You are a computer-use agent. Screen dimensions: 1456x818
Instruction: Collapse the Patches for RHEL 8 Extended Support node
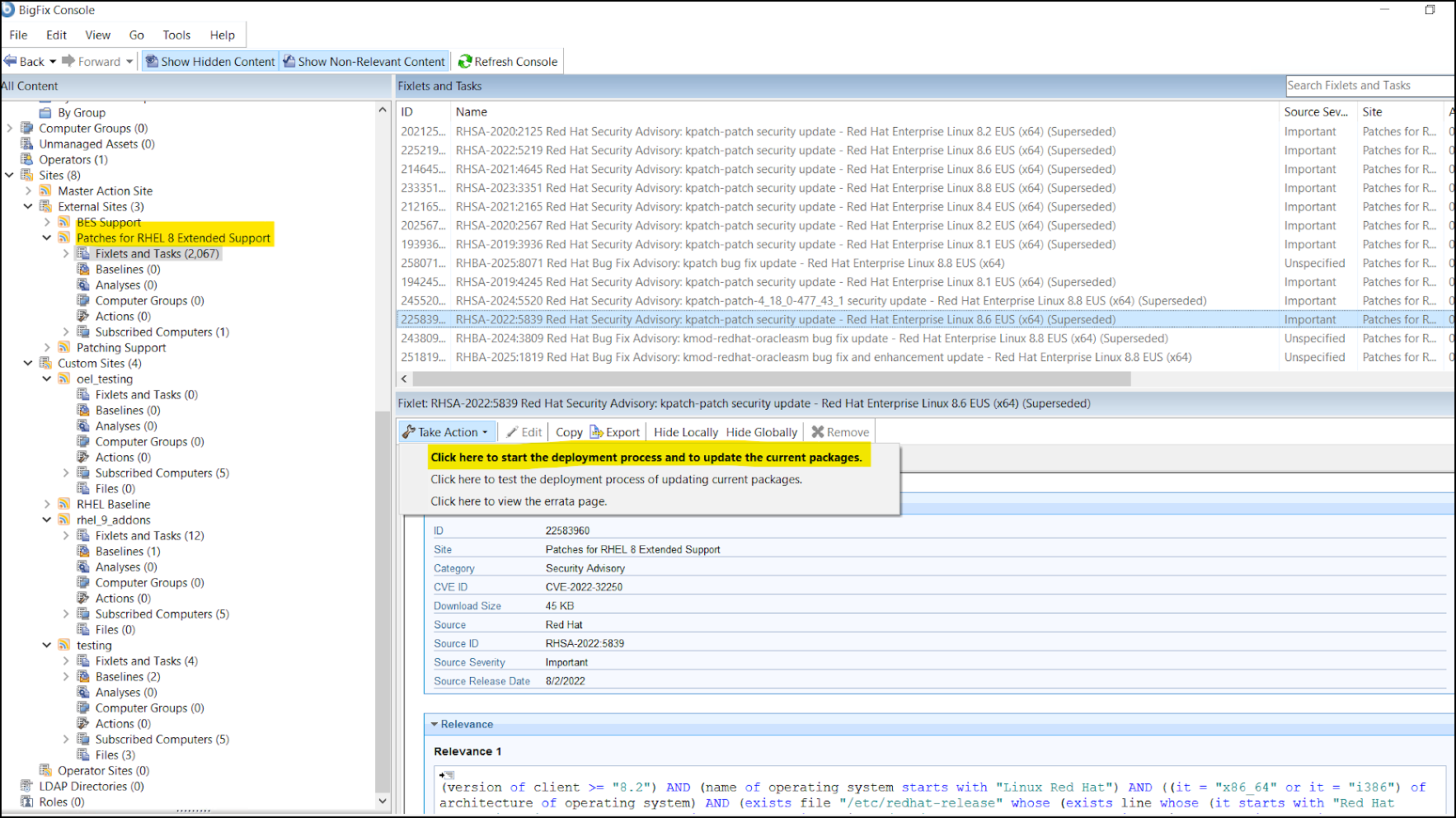coord(47,237)
